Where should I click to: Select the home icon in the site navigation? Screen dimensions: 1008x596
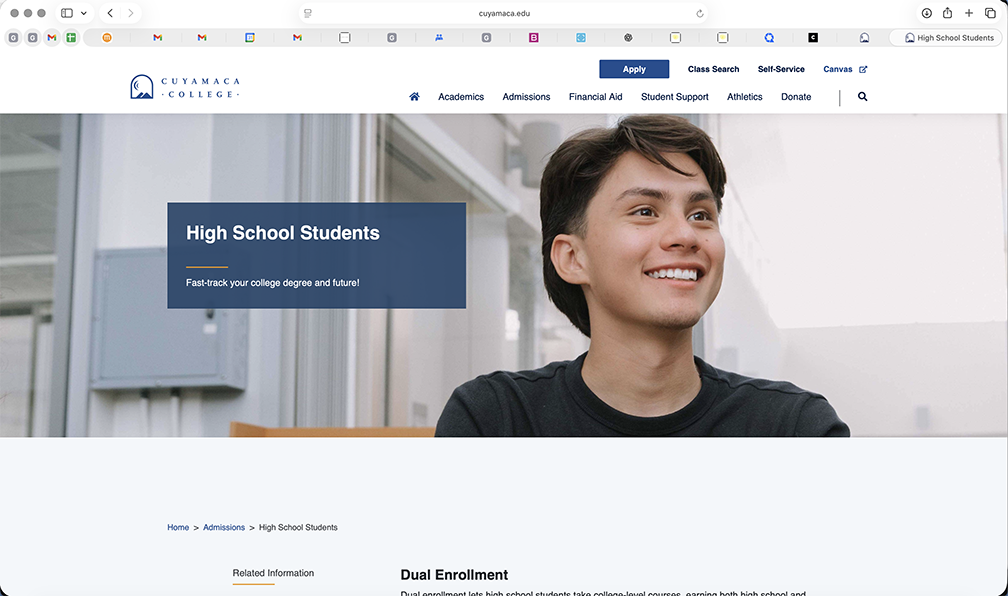coord(414,96)
